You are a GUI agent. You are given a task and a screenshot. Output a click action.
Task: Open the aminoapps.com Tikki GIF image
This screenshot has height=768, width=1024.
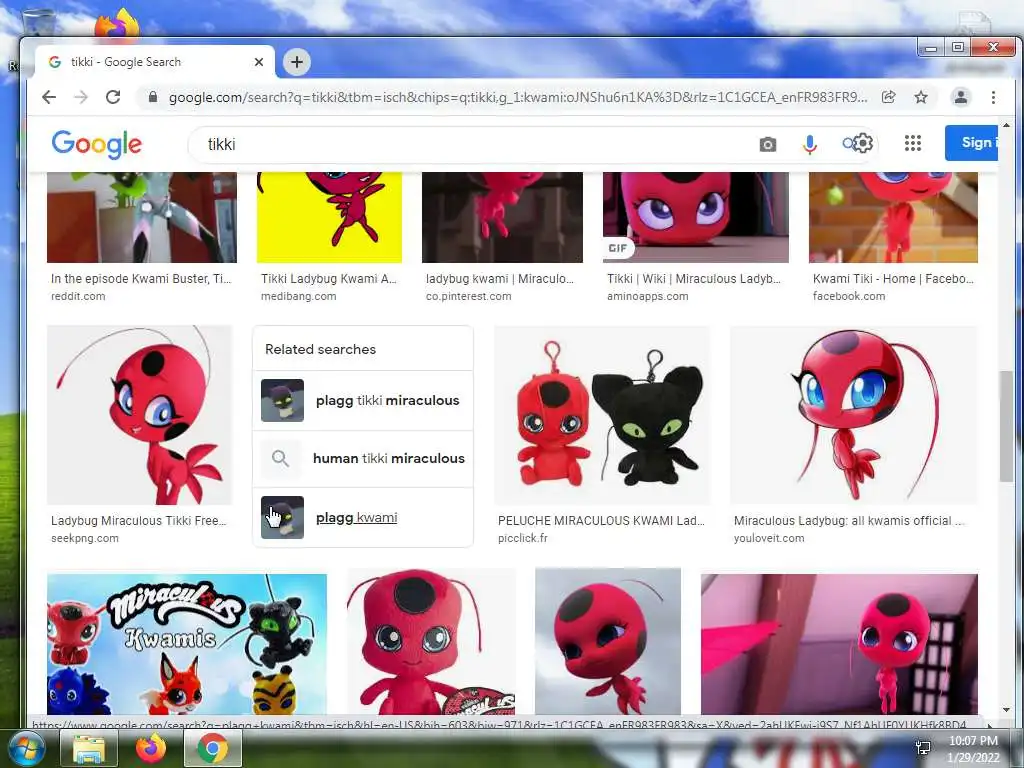point(696,217)
